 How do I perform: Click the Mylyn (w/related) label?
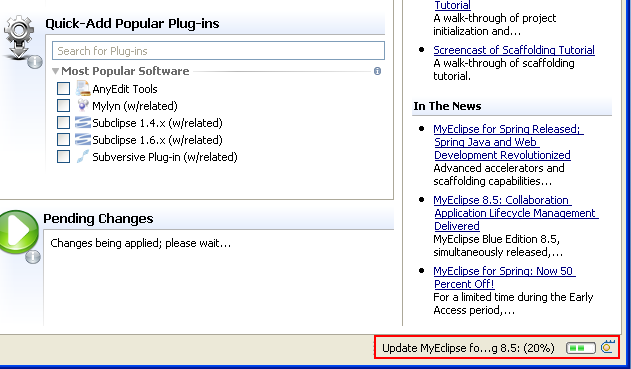[135, 106]
